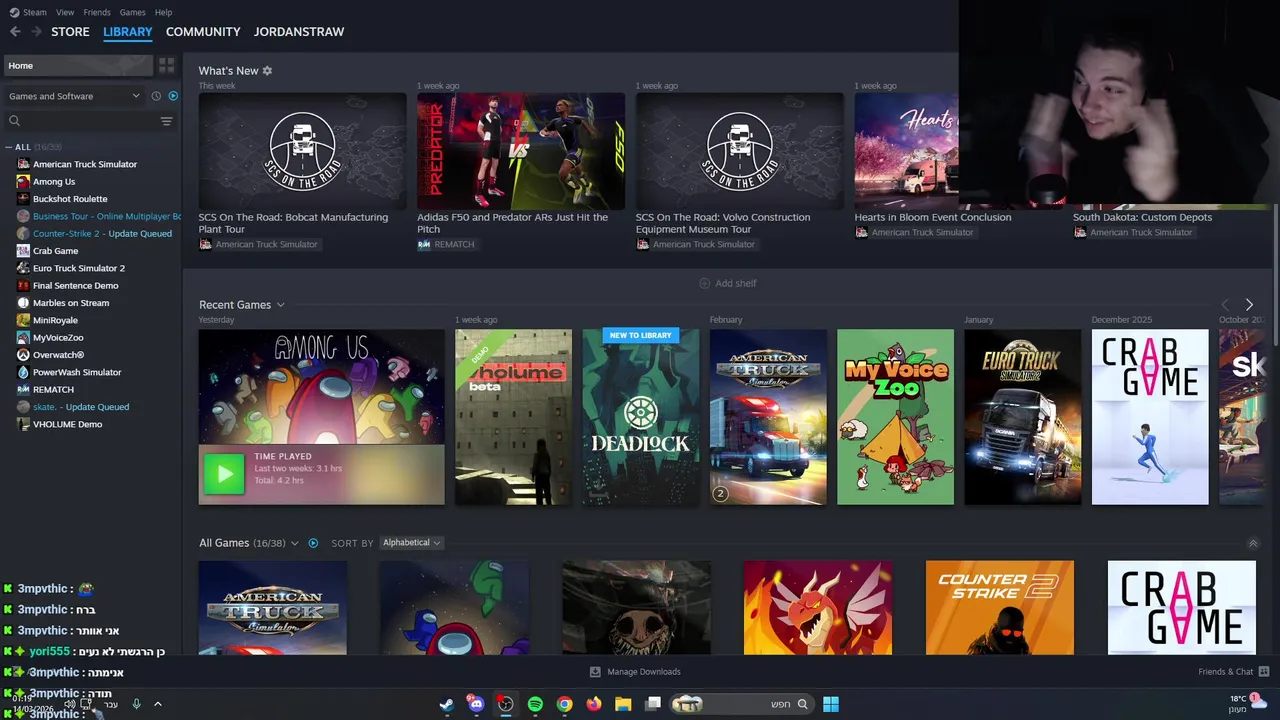Go back with the left arrow
1280x720 pixels.
tap(15, 32)
